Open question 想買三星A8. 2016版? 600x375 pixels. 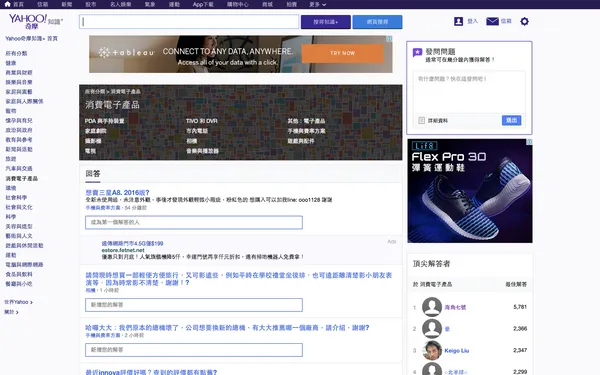pyautogui.click(x=117, y=192)
